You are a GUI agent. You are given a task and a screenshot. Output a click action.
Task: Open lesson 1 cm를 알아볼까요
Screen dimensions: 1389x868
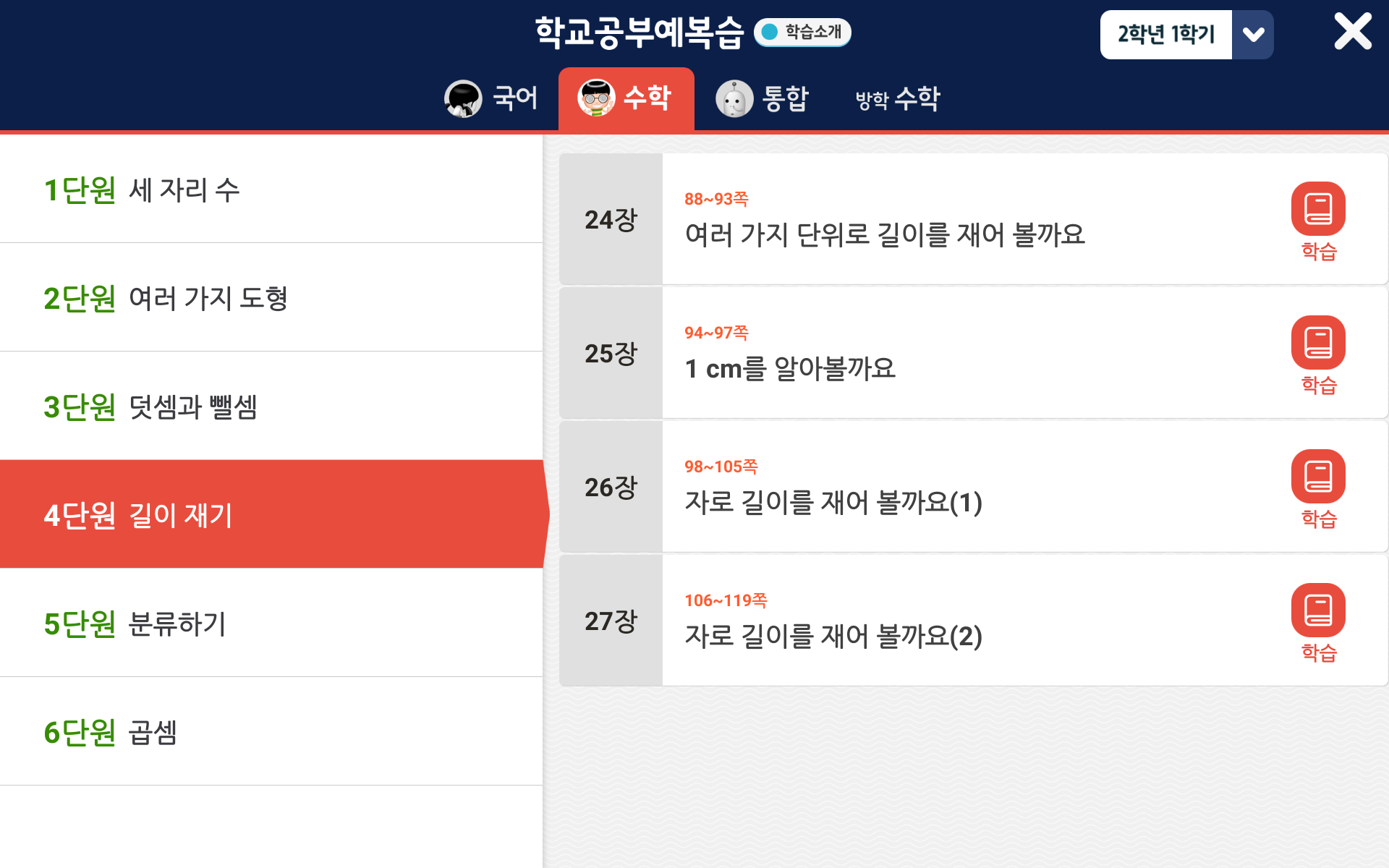(790, 369)
